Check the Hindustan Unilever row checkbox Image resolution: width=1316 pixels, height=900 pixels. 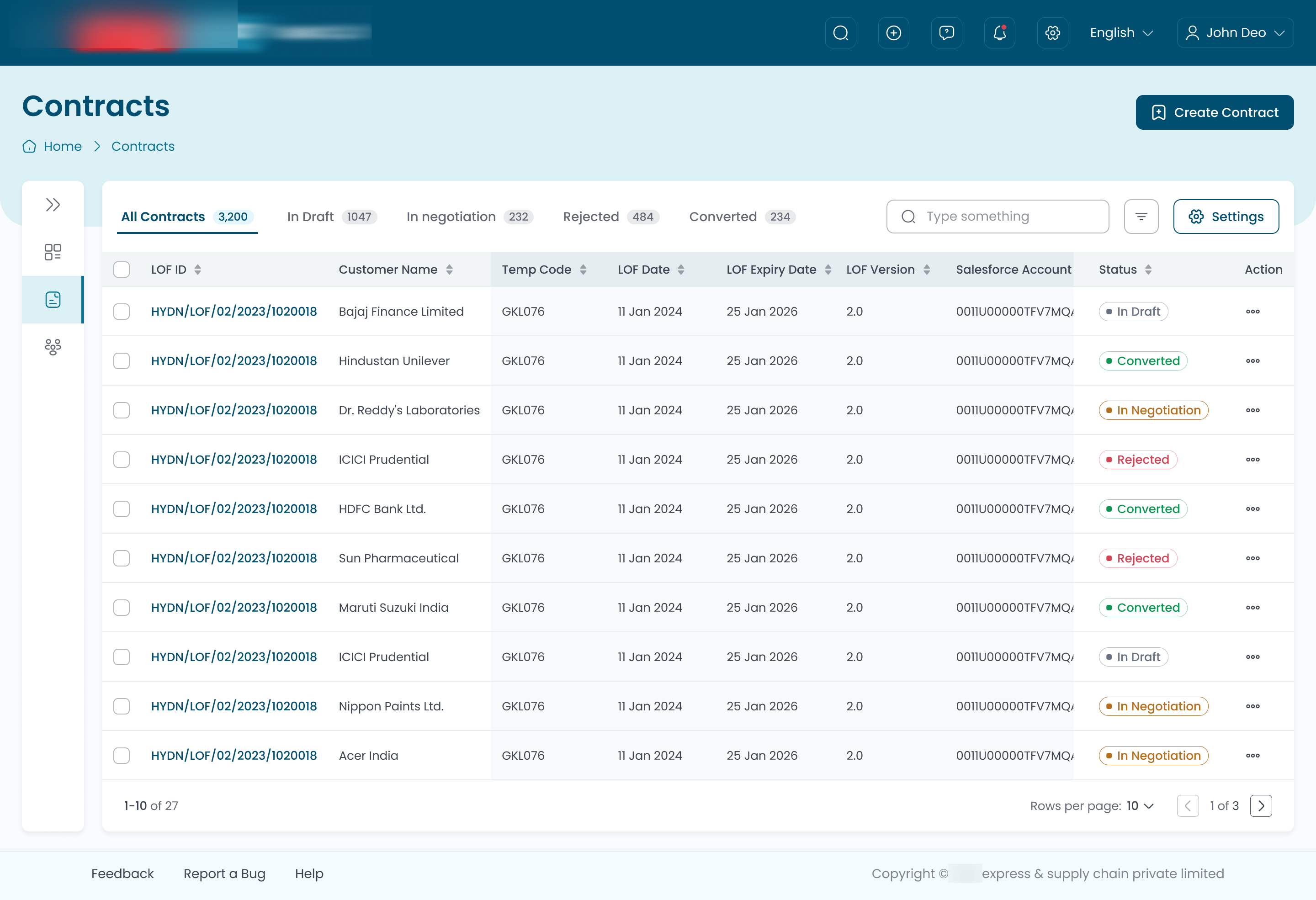tap(121, 360)
